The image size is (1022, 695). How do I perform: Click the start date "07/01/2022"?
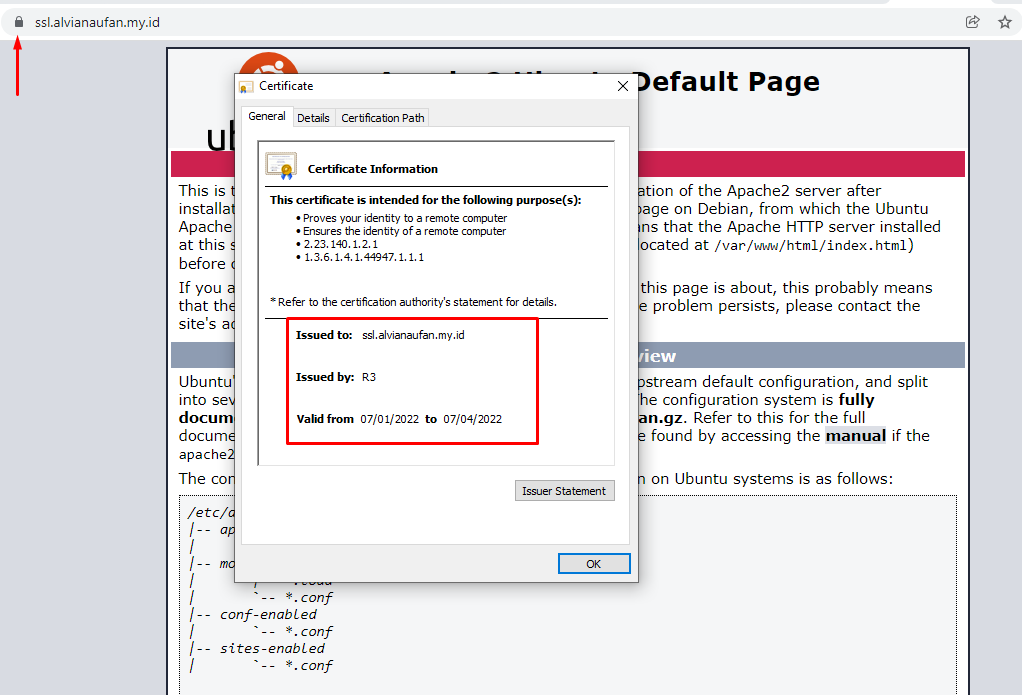[390, 419]
